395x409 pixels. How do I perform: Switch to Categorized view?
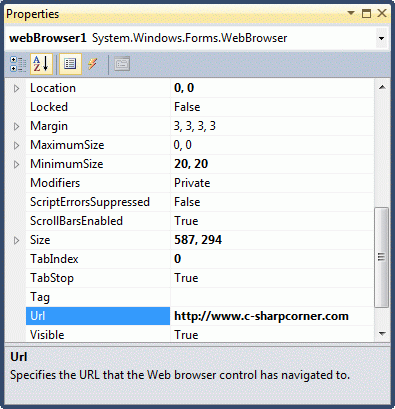click(18, 64)
